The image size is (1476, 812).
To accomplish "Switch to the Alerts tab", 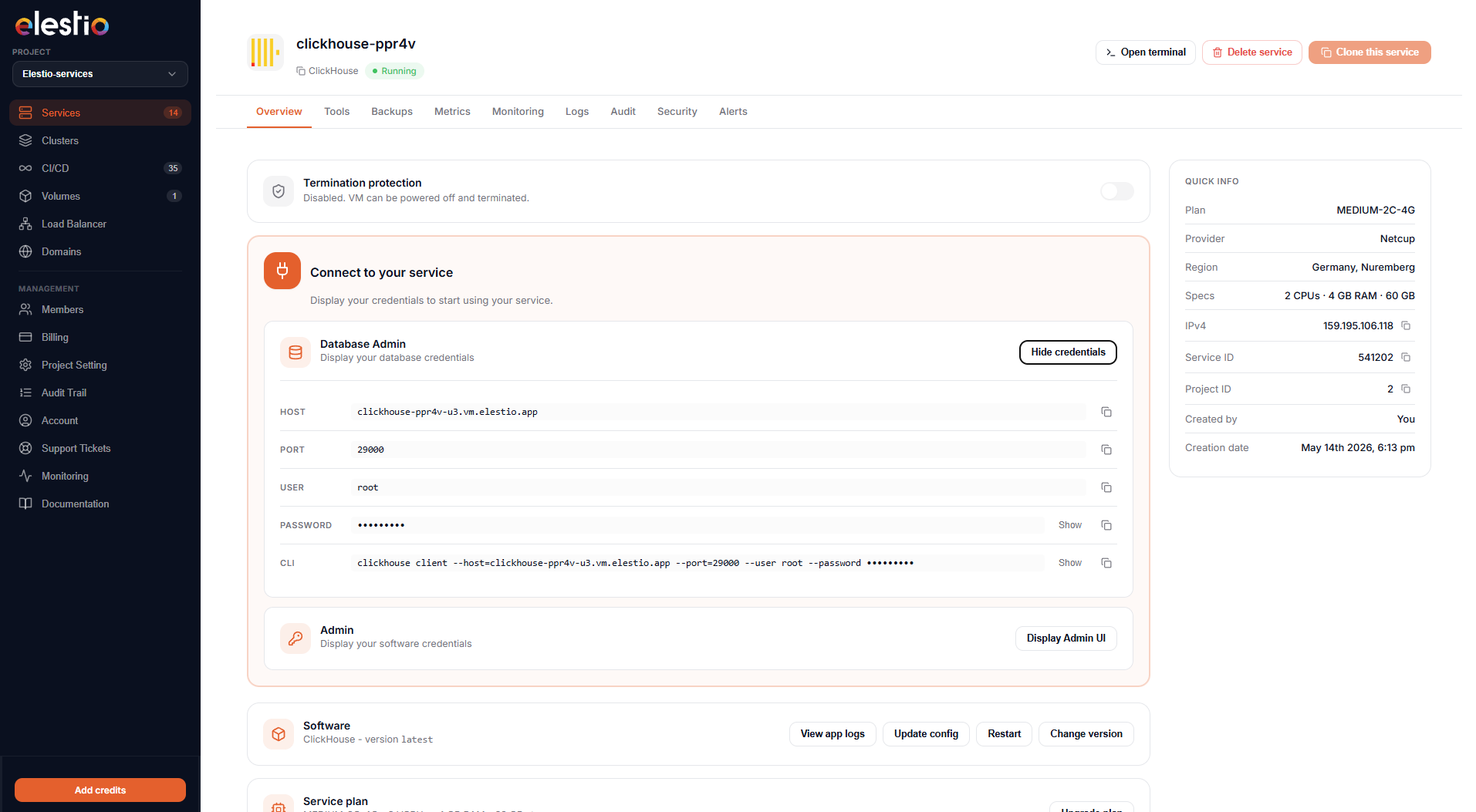I will point(733,112).
